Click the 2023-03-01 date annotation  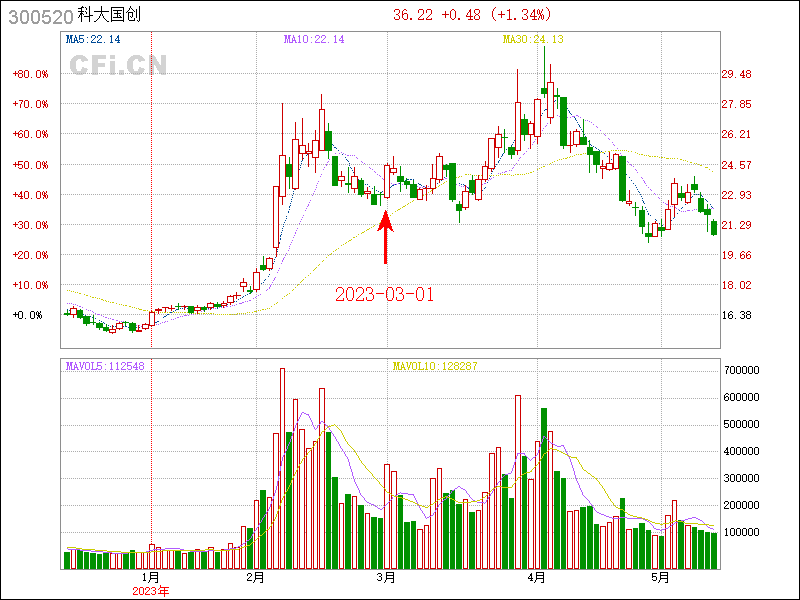[385, 295]
